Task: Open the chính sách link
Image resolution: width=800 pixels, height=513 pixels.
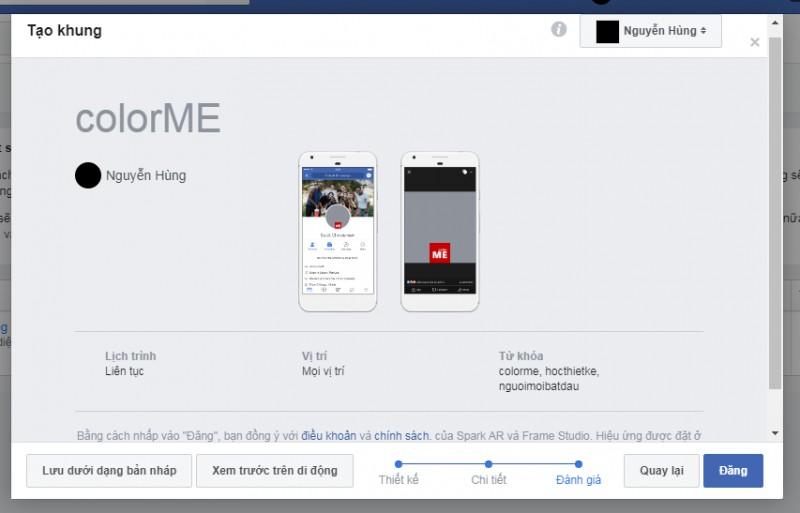Action: tap(402, 436)
